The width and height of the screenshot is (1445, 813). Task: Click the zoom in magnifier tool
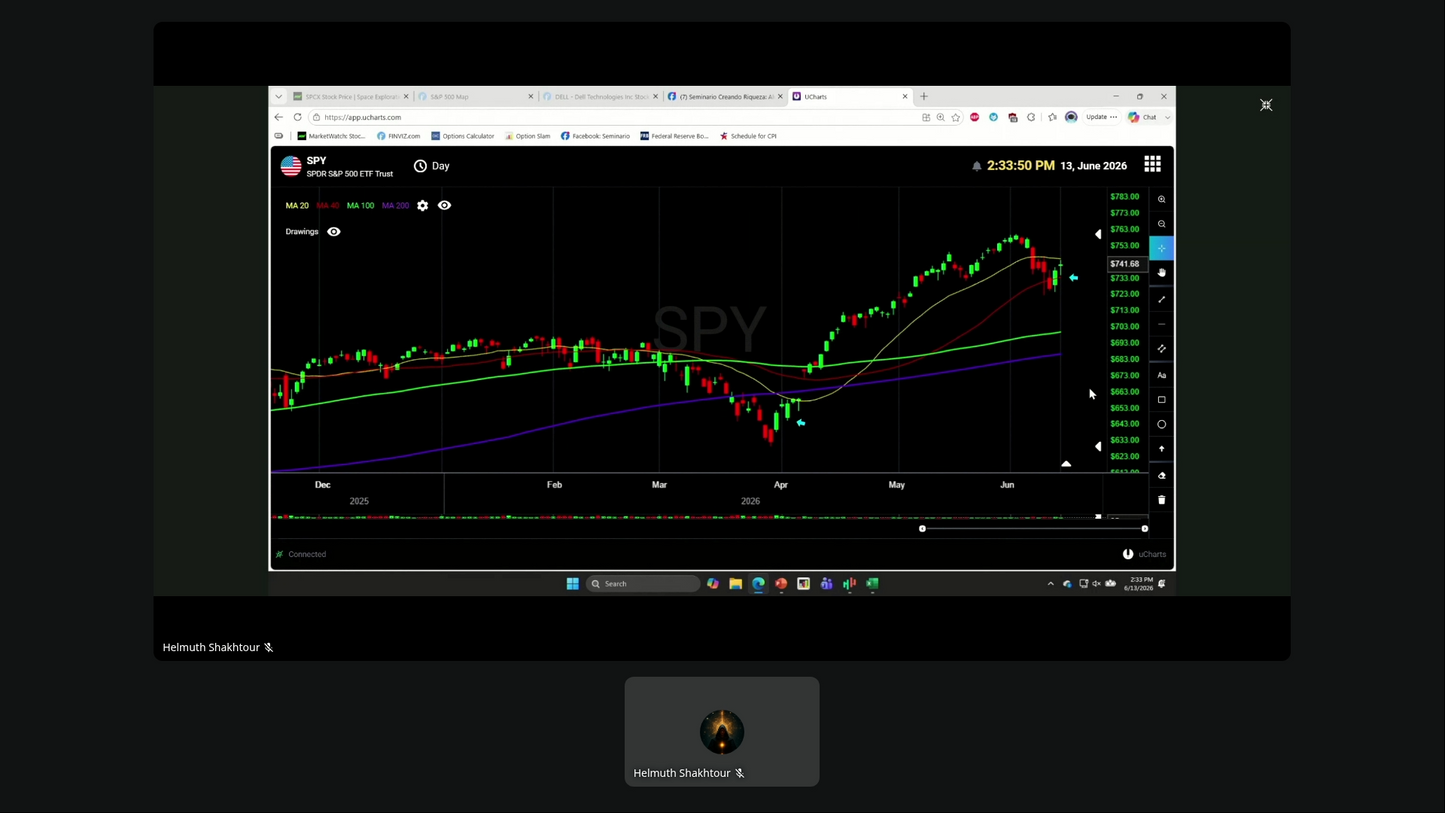point(1161,200)
